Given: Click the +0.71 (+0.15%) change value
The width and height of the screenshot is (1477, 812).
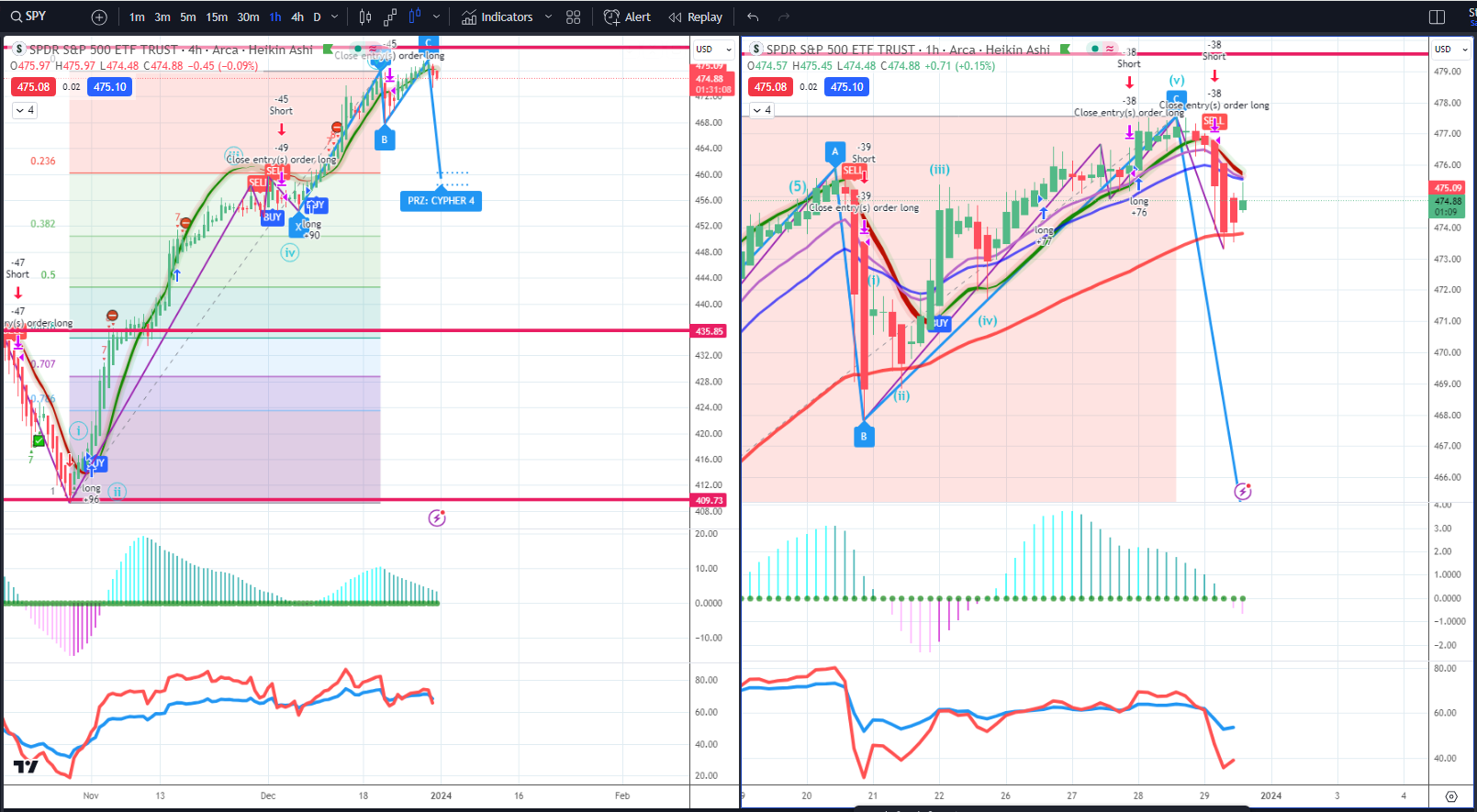Looking at the screenshot, I should 959,66.
